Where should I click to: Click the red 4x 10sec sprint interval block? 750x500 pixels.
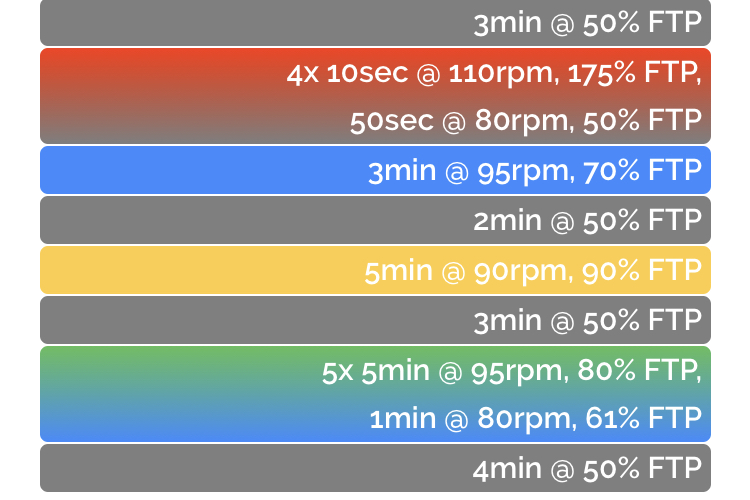coord(375,96)
